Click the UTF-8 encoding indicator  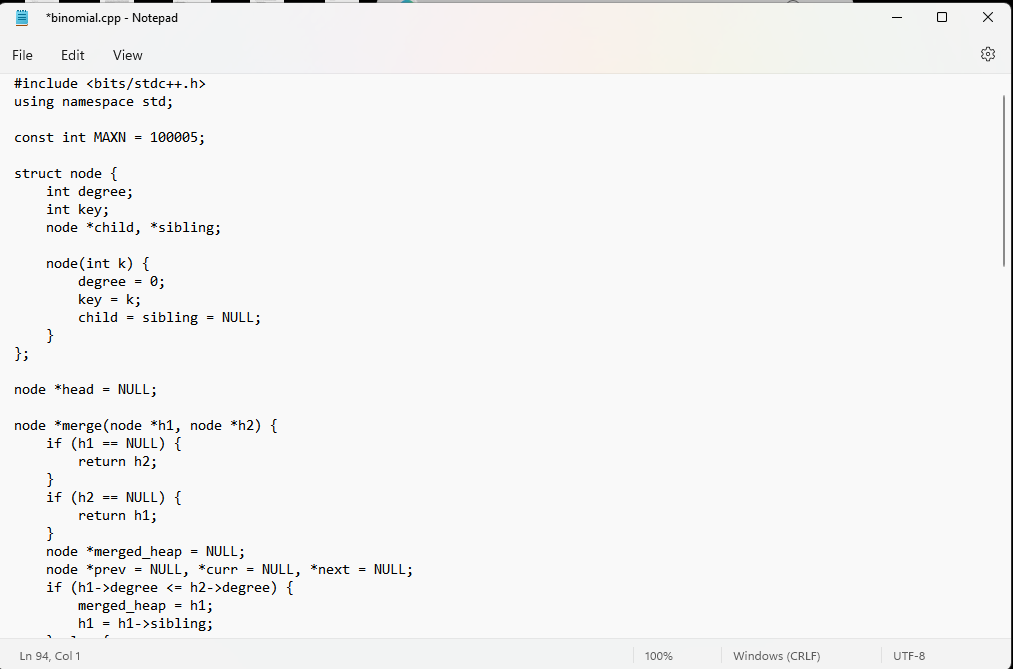tap(908, 655)
